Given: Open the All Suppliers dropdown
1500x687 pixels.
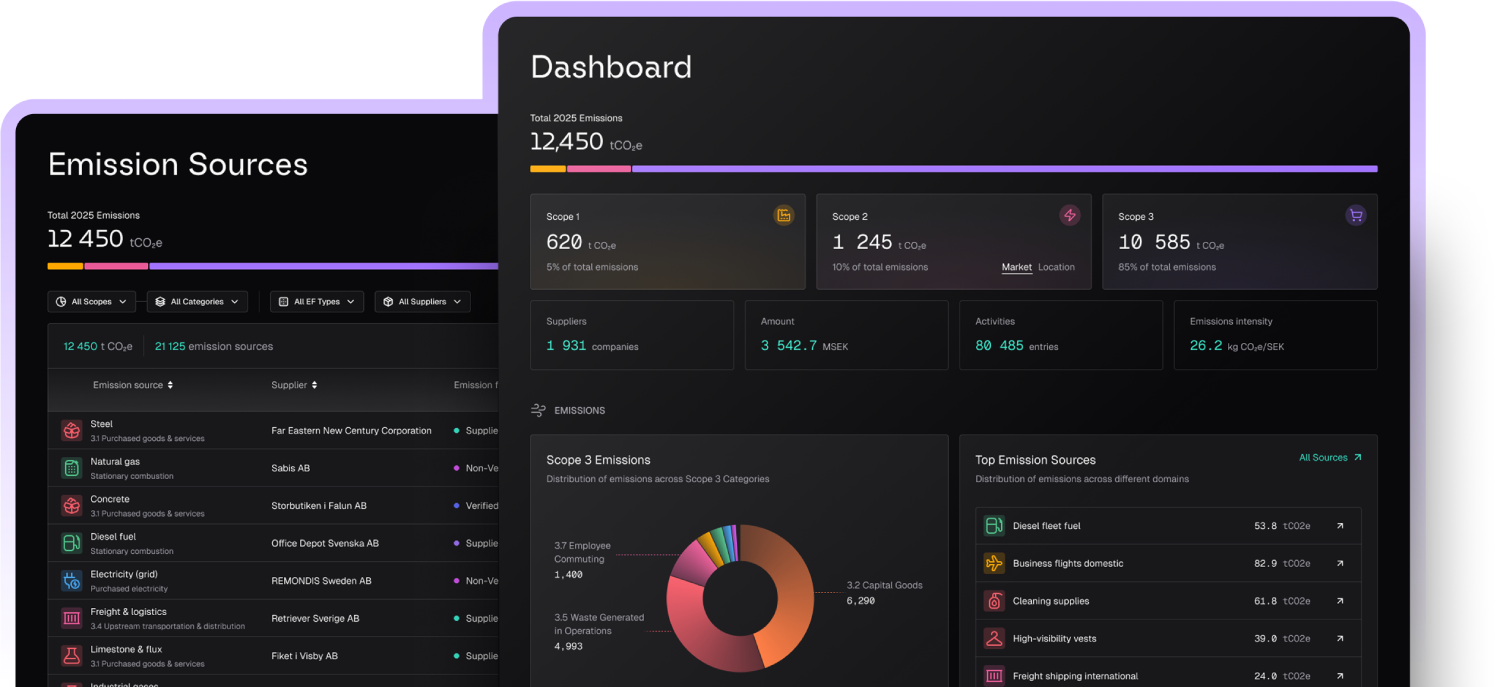Looking at the screenshot, I should pos(422,301).
